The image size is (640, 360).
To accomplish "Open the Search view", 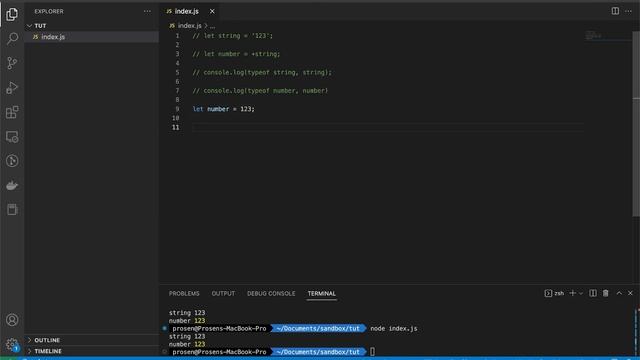I will click(12, 39).
